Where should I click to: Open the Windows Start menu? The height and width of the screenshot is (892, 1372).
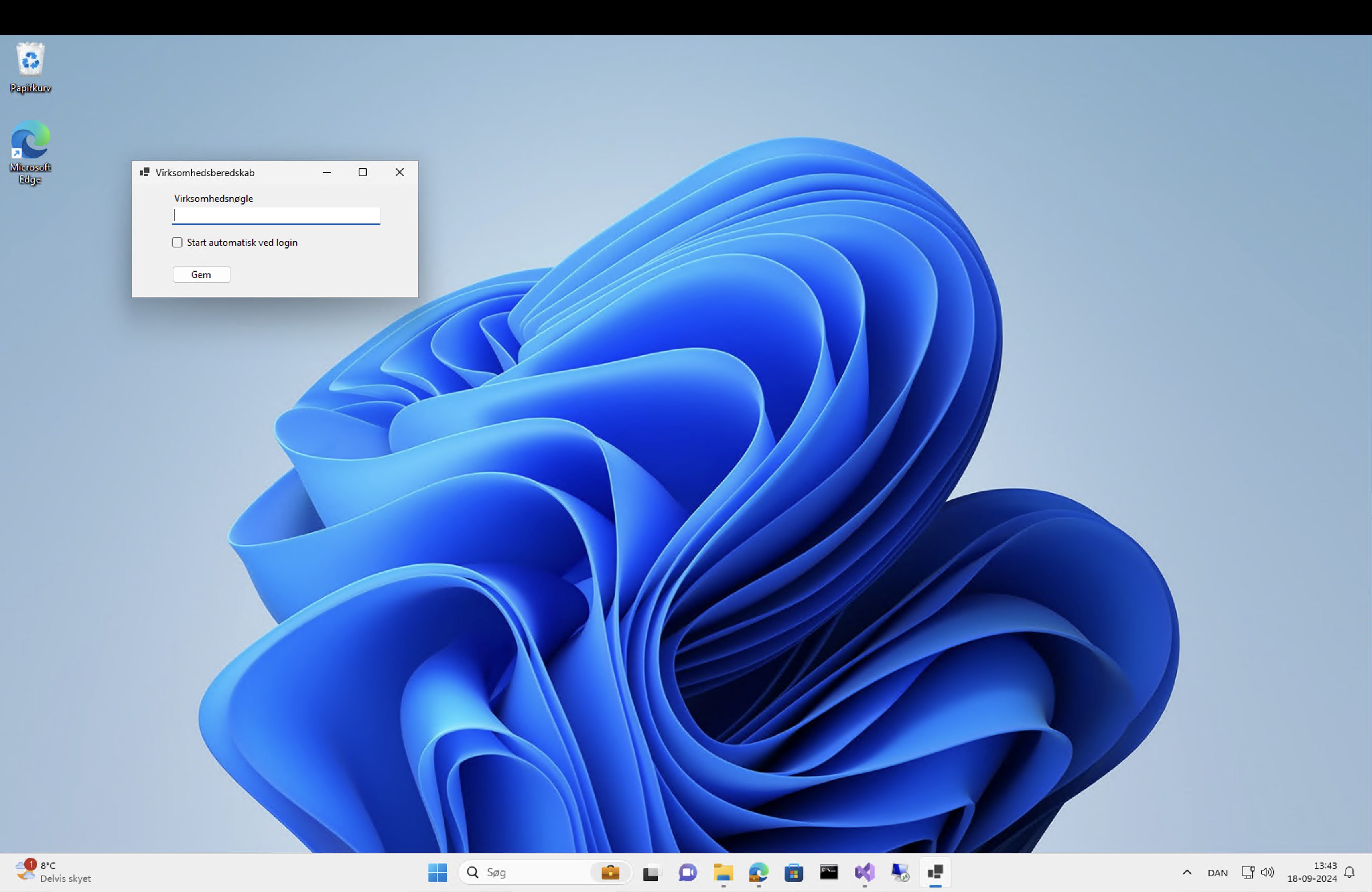click(438, 872)
